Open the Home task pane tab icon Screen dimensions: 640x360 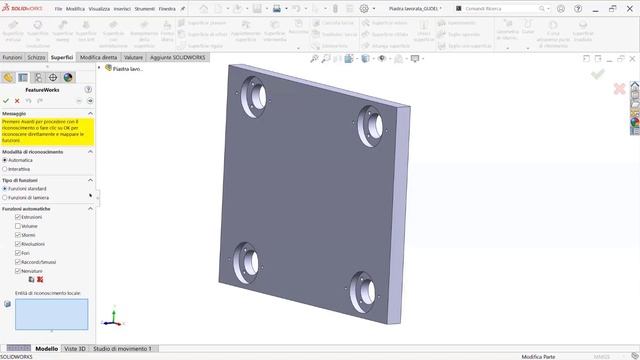(635, 85)
